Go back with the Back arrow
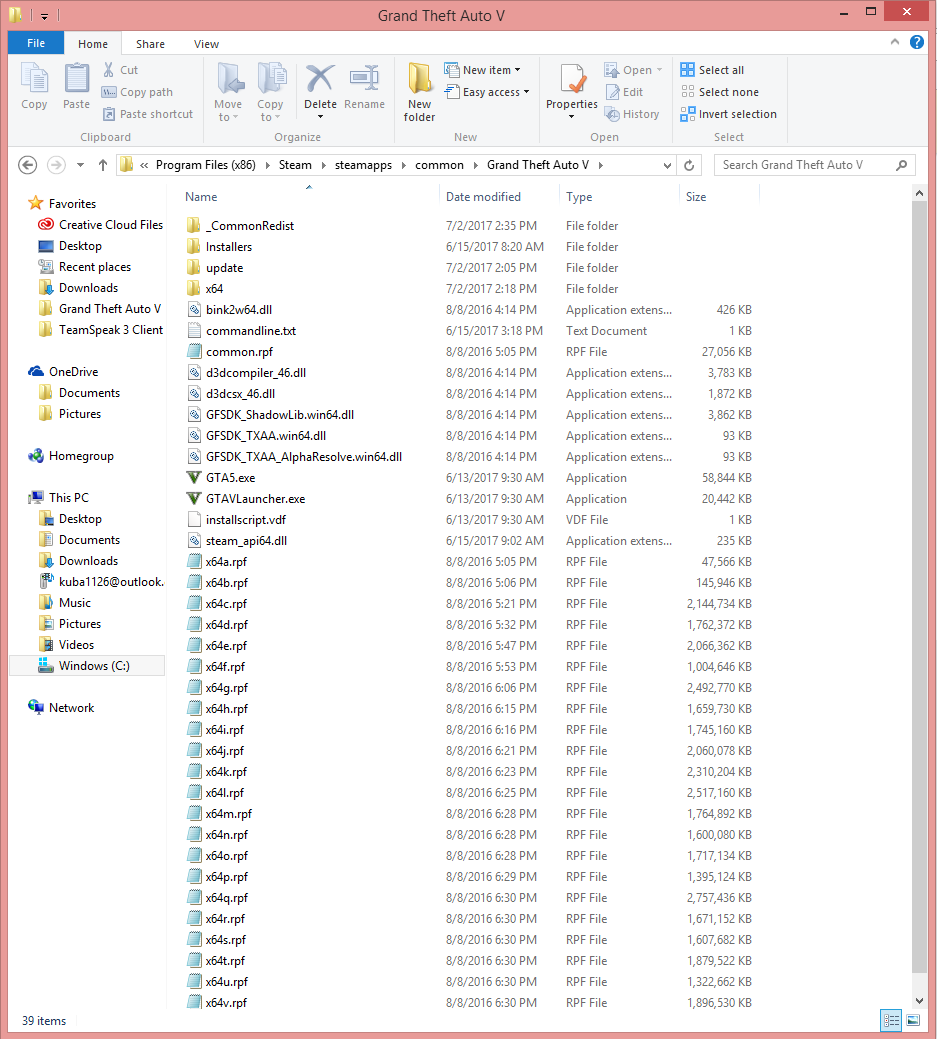Image resolution: width=937 pixels, height=1039 pixels. click(x=27, y=165)
